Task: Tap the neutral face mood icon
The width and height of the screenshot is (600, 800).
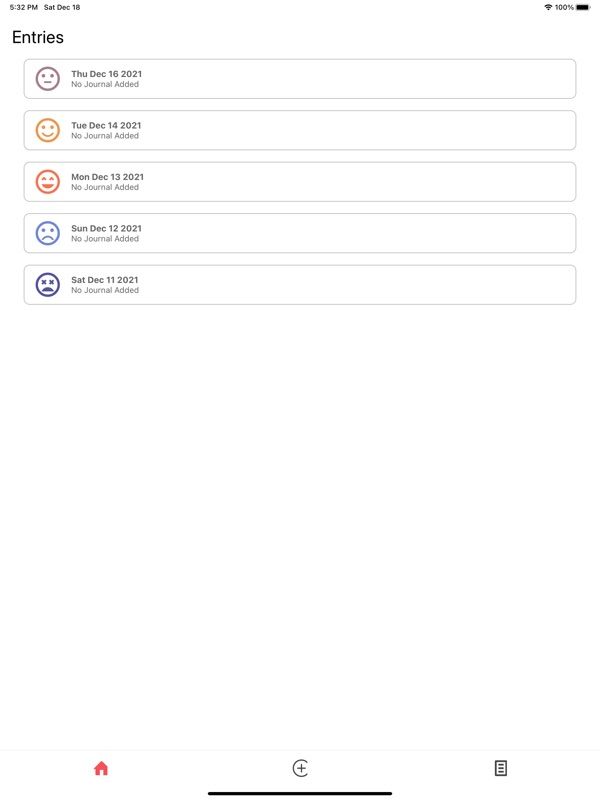Action: (x=47, y=79)
